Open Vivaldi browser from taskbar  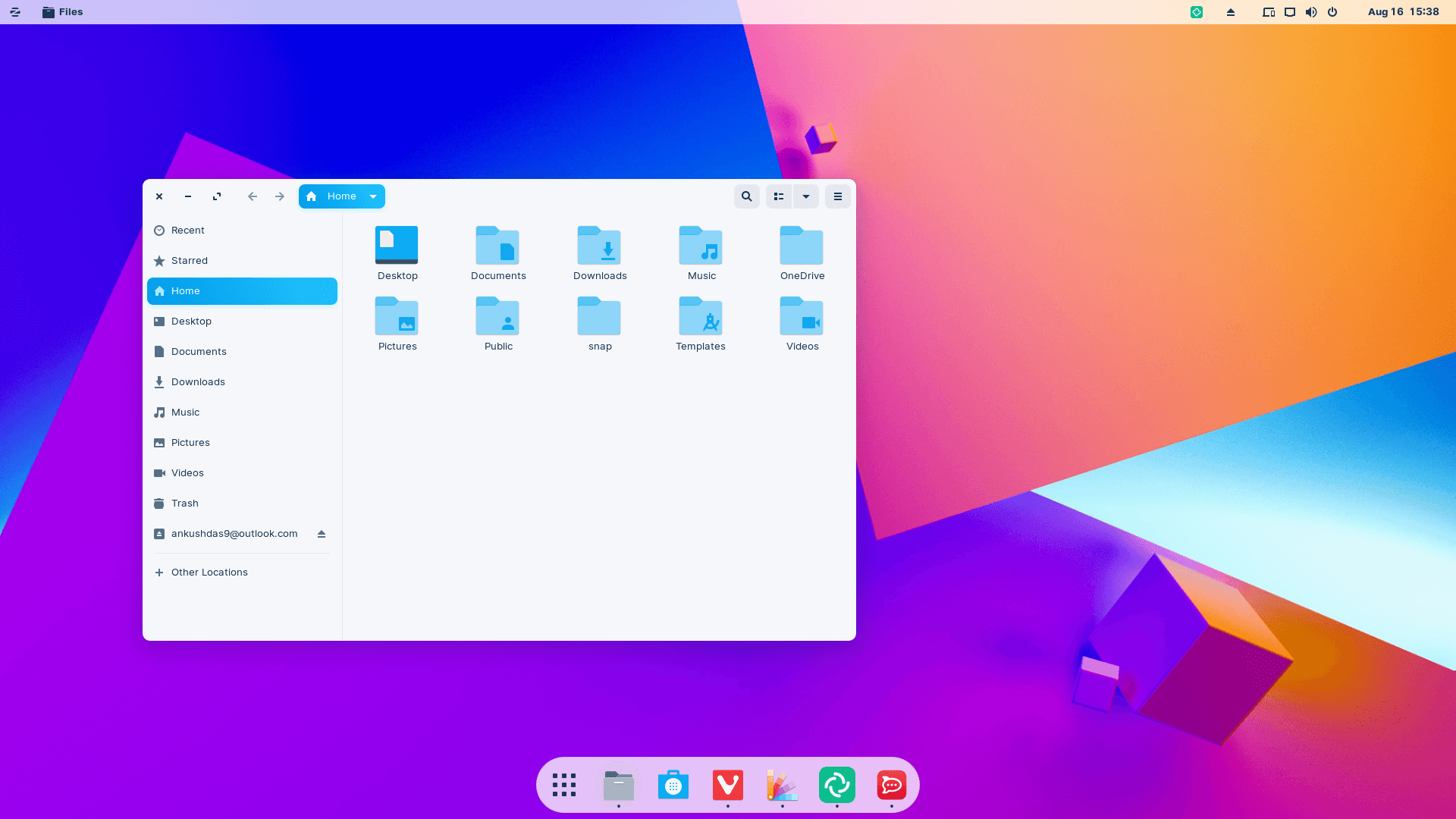(728, 785)
